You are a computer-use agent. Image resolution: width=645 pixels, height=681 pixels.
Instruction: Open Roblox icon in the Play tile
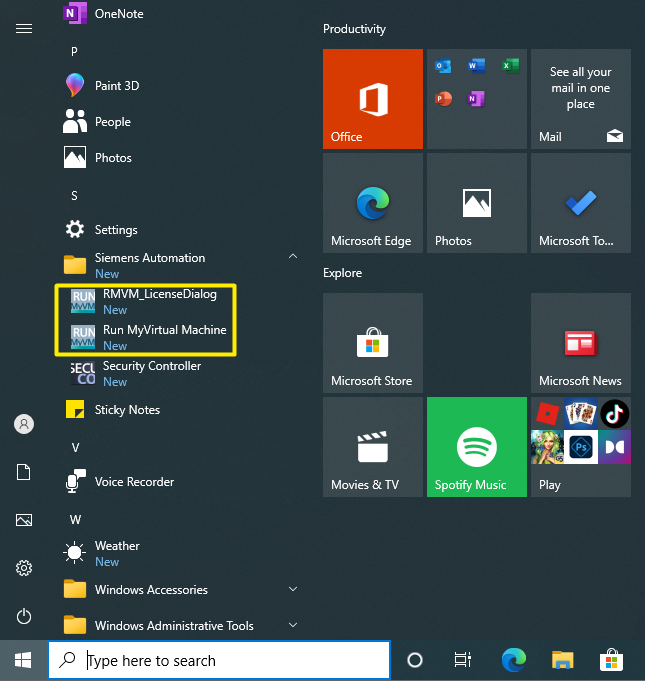click(x=547, y=413)
